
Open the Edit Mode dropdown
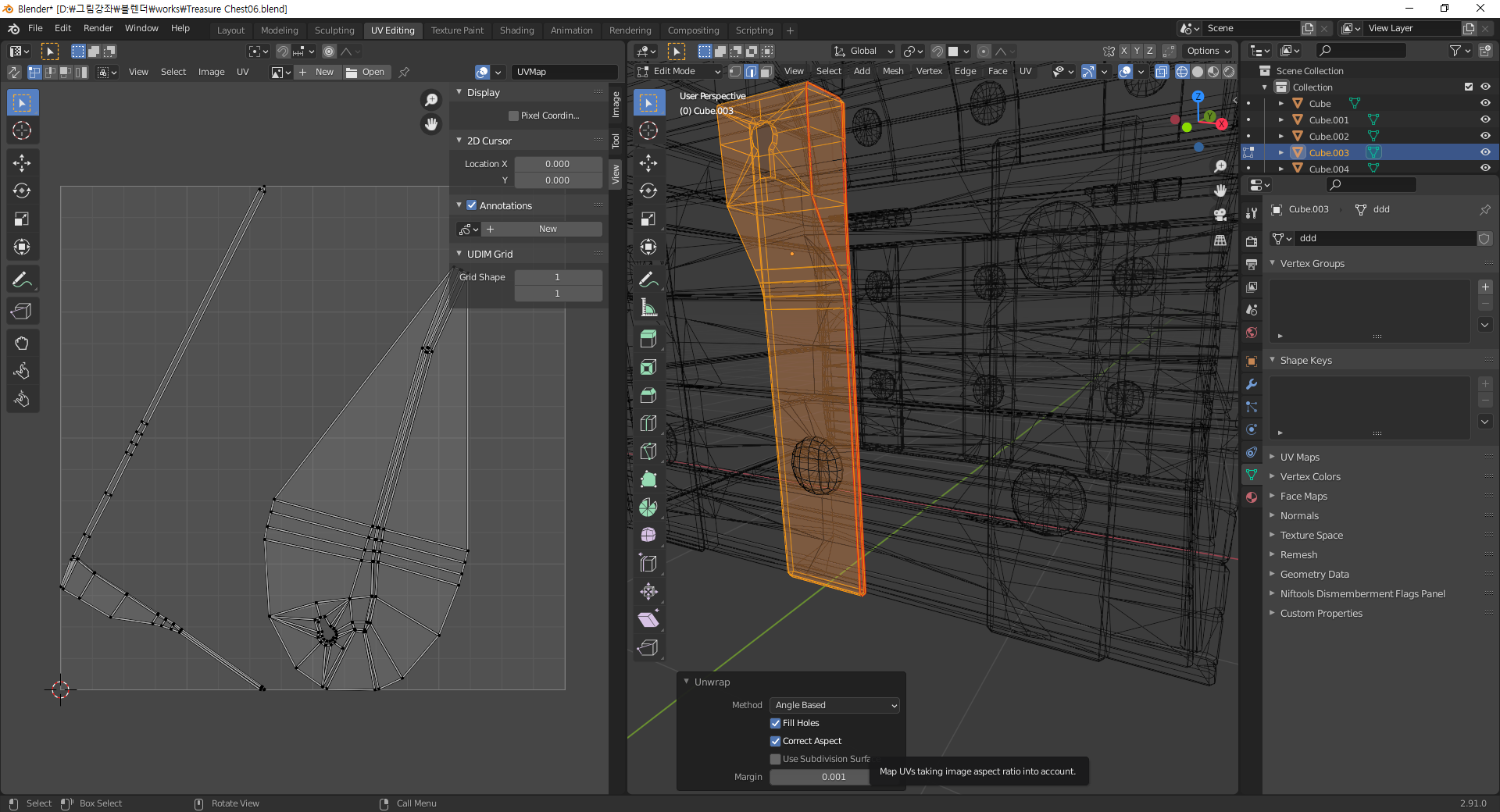coord(678,71)
